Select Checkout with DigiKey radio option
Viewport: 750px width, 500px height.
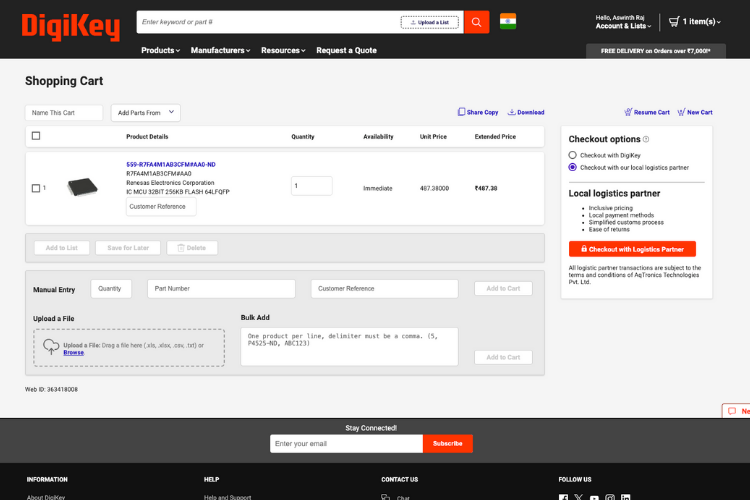pyautogui.click(x=573, y=155)
